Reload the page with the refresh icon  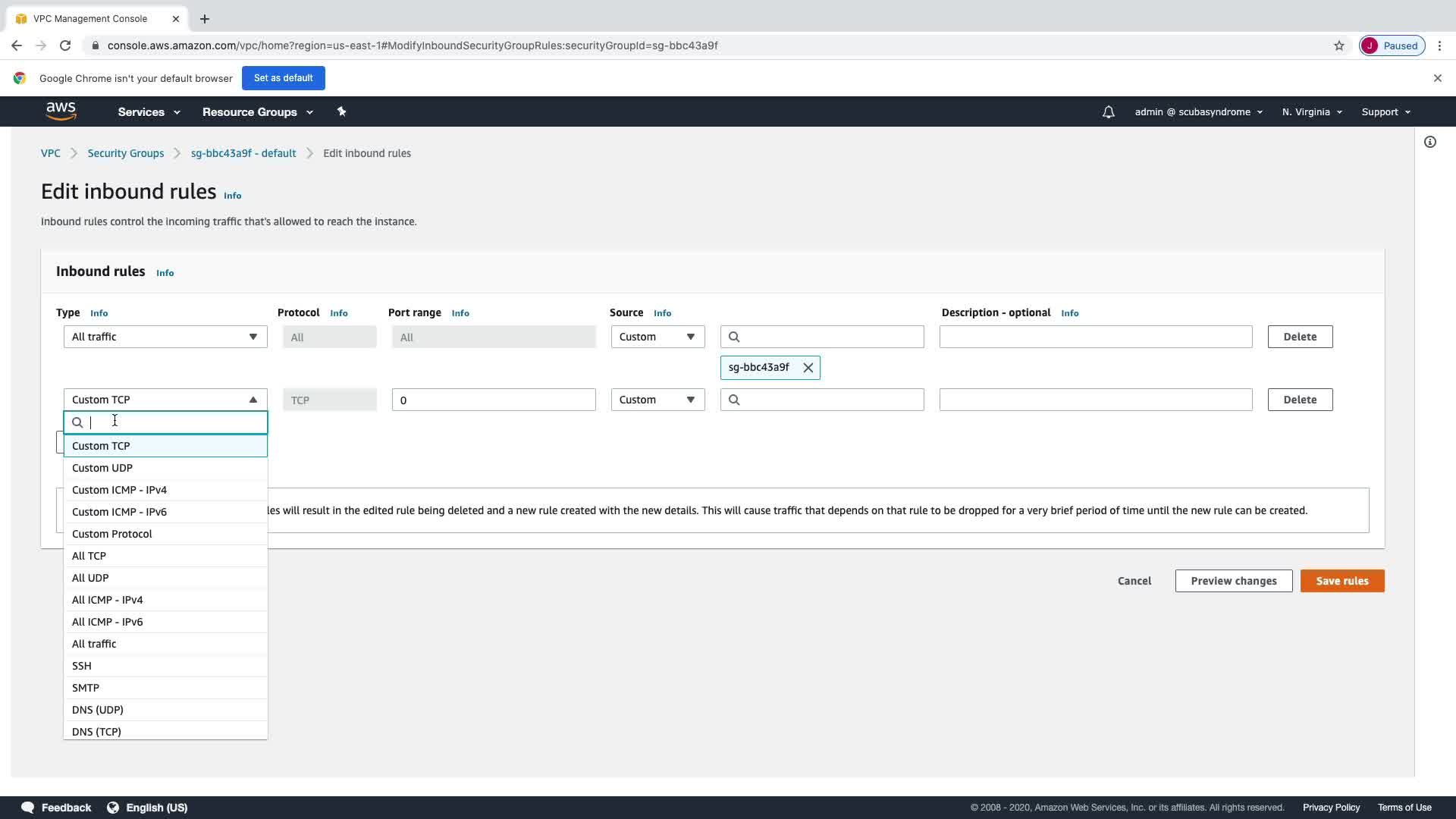65,45
